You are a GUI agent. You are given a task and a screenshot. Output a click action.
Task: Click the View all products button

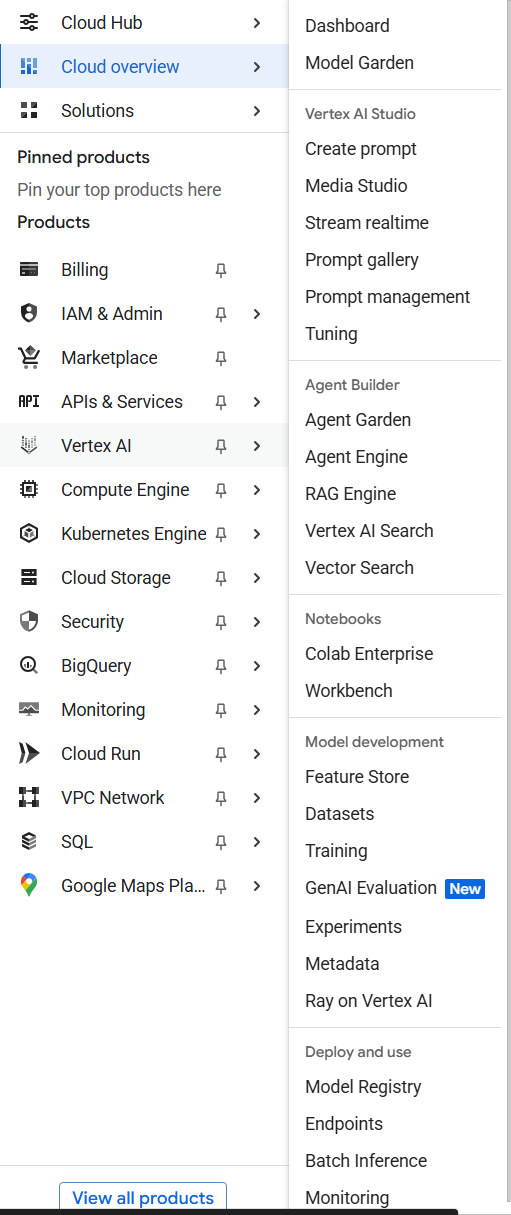click(143, 1198)
